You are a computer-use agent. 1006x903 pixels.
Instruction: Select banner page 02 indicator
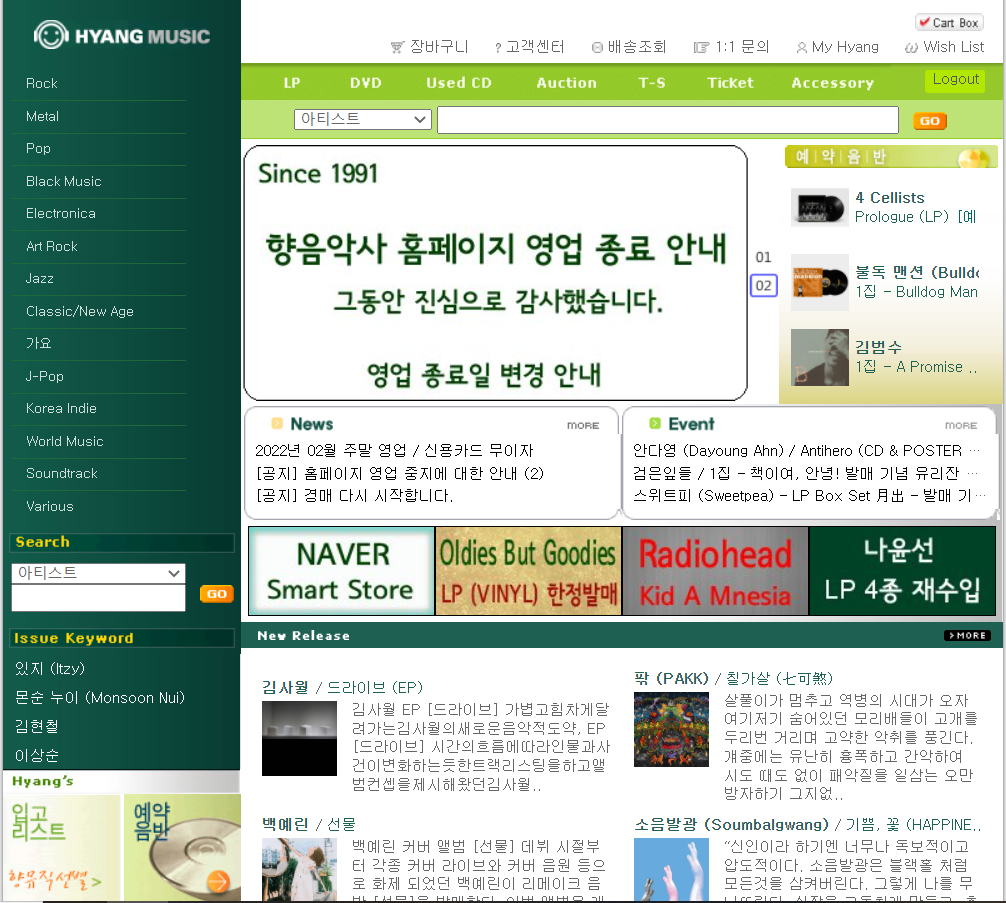tap(763, 286)
